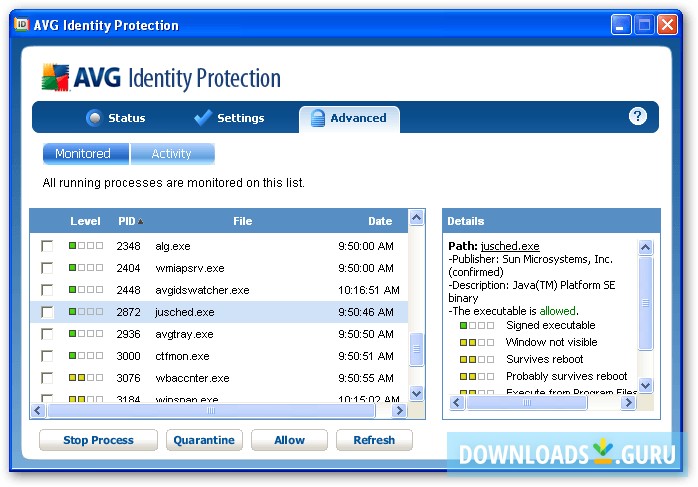The width and height of the screenshot is (698, 487).
Task: Click the process list vertical scrollbar thumb
Action: pyautogui.click(x=416, y=349)
